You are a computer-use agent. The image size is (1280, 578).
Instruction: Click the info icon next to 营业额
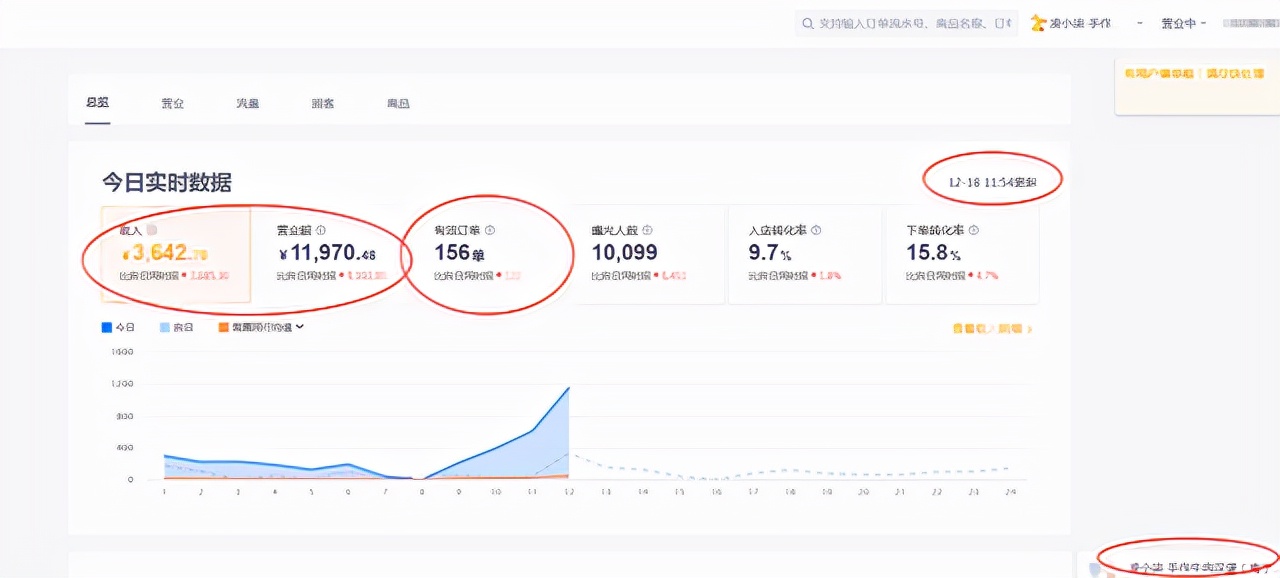tap(321, 229)
